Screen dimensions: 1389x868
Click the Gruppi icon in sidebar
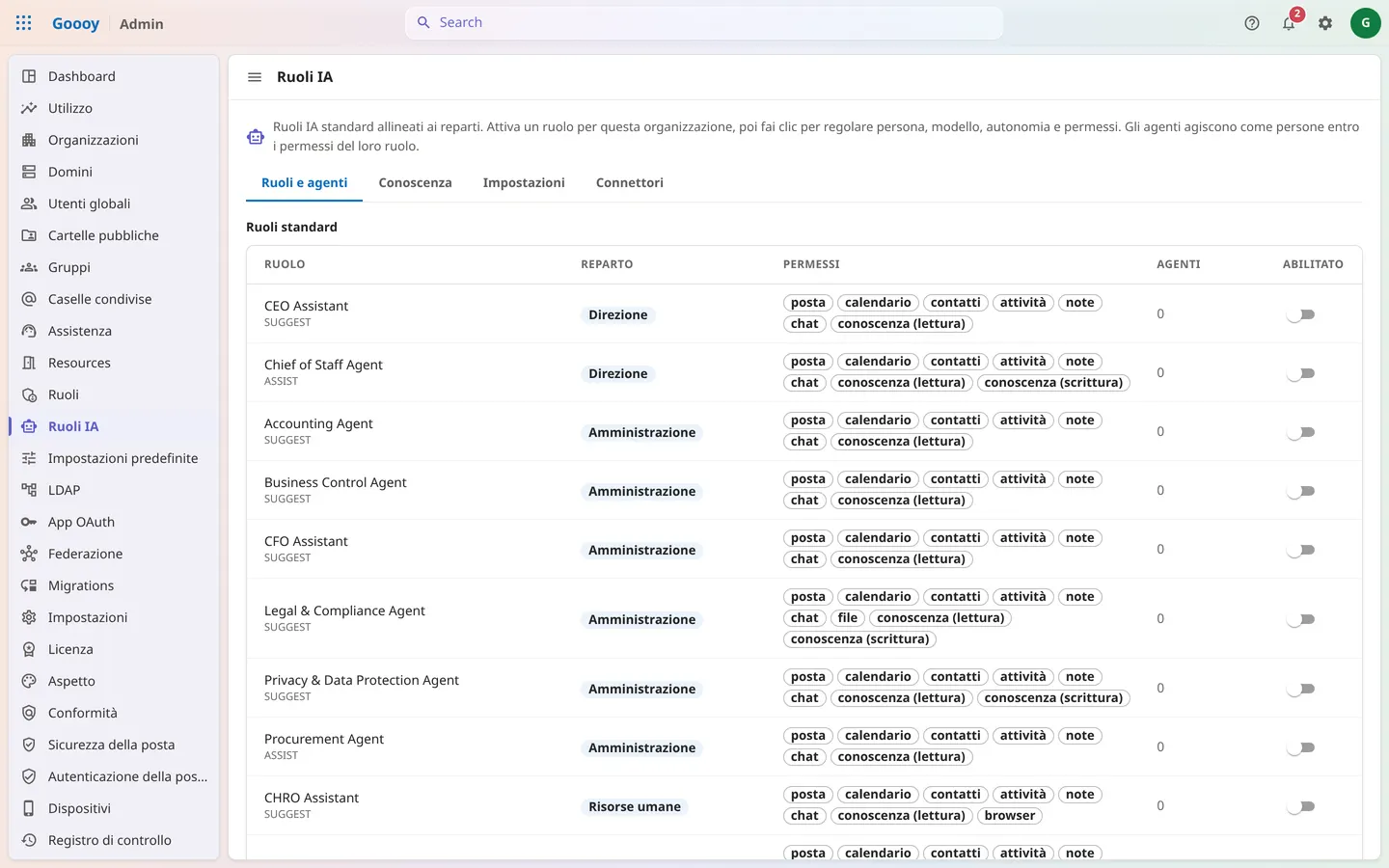[29, 267]
